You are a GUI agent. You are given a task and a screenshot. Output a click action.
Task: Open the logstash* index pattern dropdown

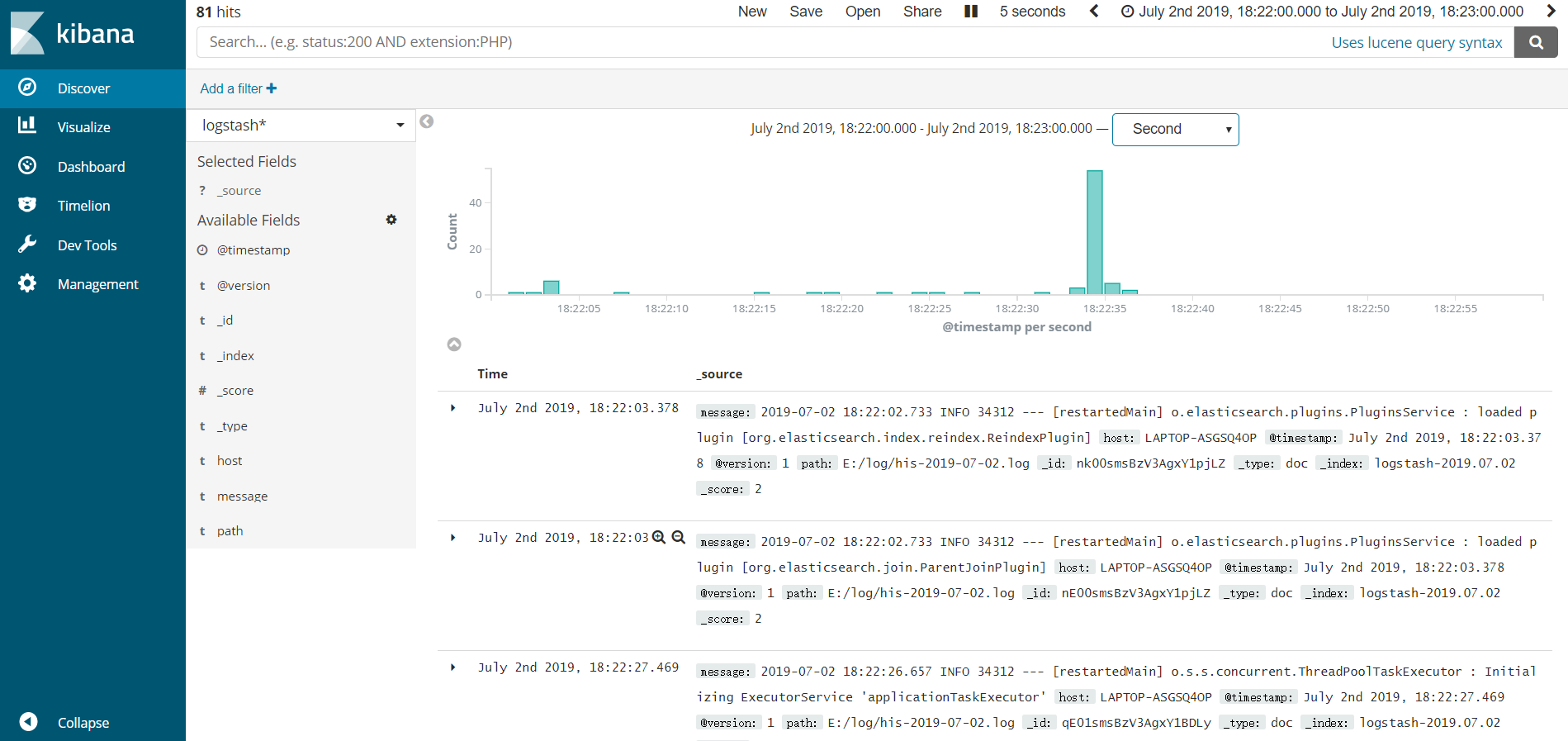(301, 126)
